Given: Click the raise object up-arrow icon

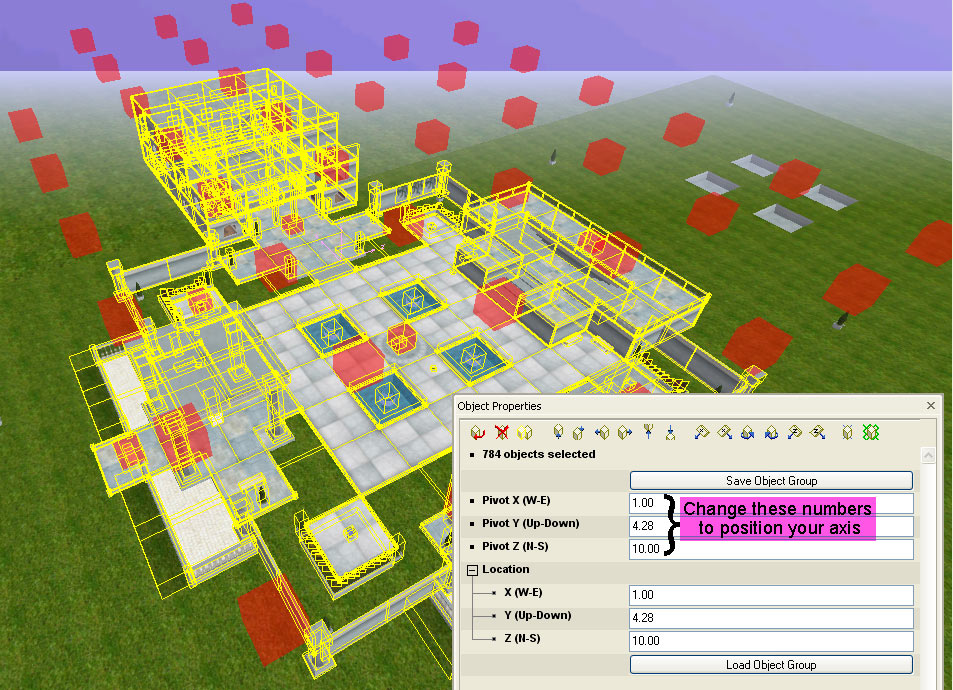Looking at the screenshot, I should pyautogui.click(x=649, y=432).
